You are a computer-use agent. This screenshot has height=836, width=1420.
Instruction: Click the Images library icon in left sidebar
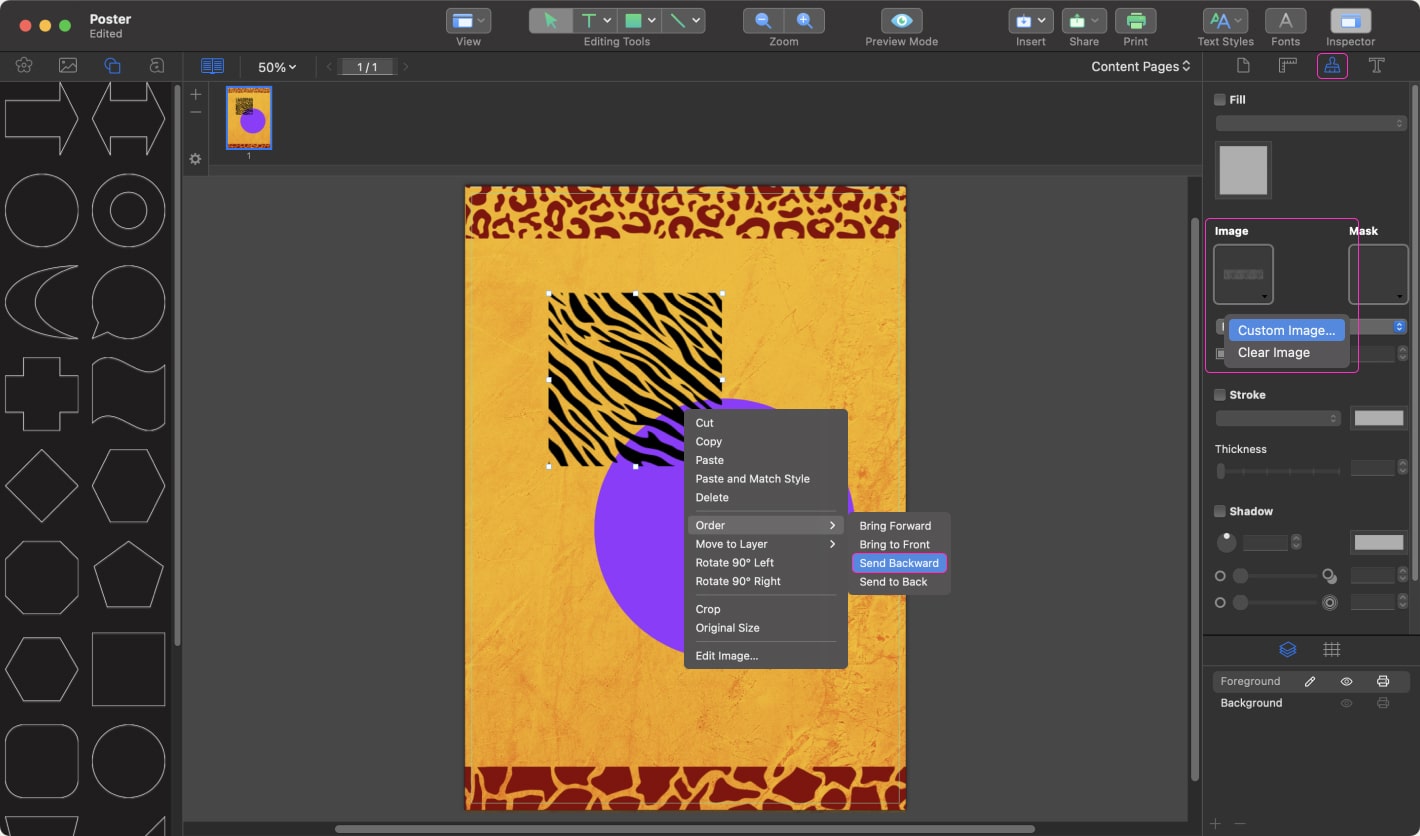click(67, 65)
